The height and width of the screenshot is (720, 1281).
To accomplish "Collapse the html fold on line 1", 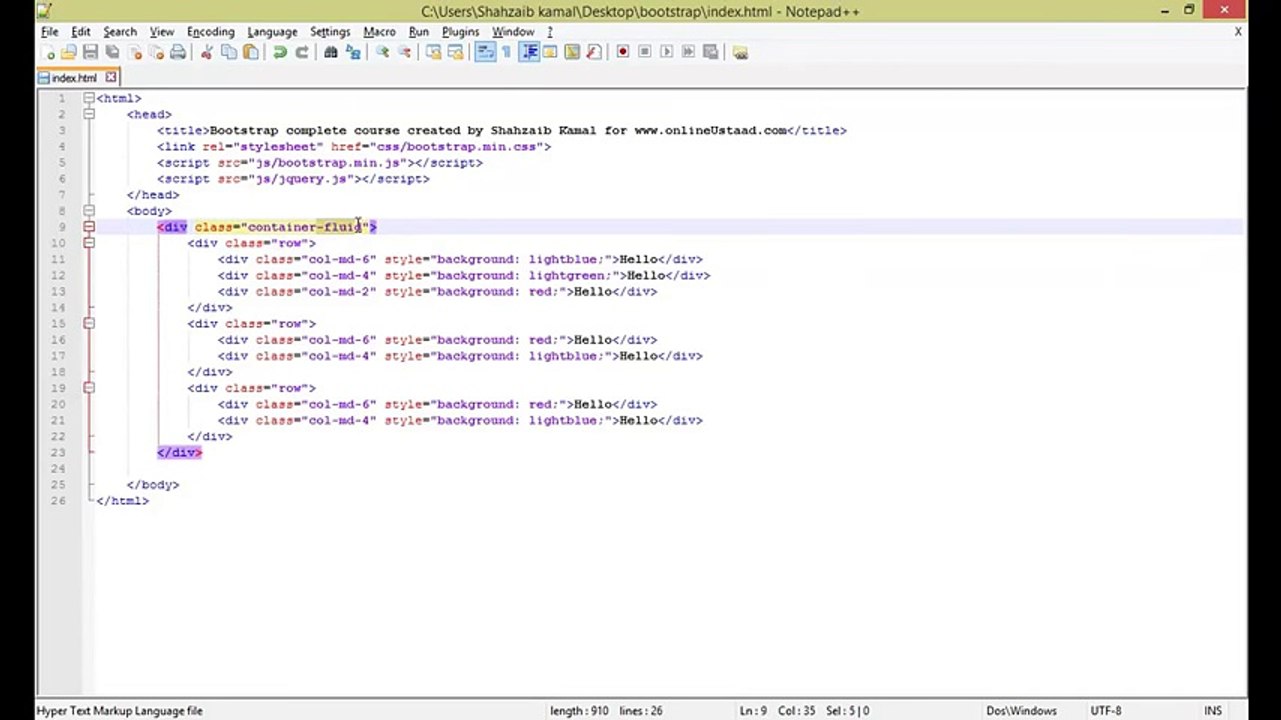I will pyautogui.click(x=89, y=98).
